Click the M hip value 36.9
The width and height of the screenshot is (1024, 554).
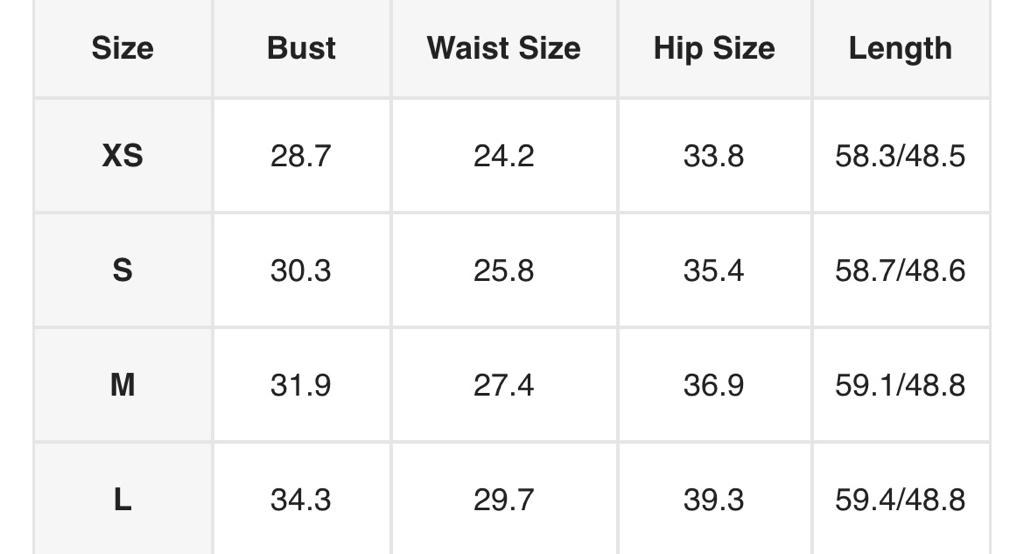[713, 385]
